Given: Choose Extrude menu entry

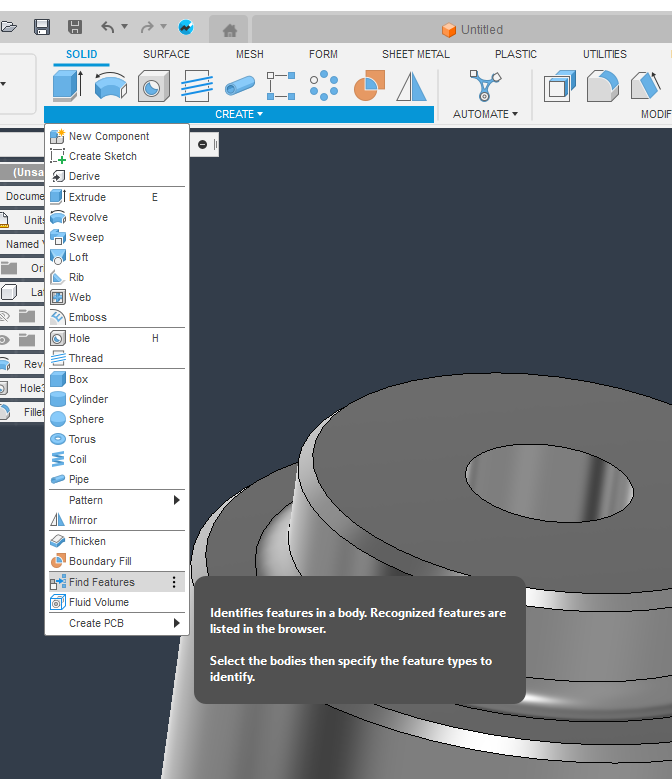Looking at the screenshot, I should (117, 197).
